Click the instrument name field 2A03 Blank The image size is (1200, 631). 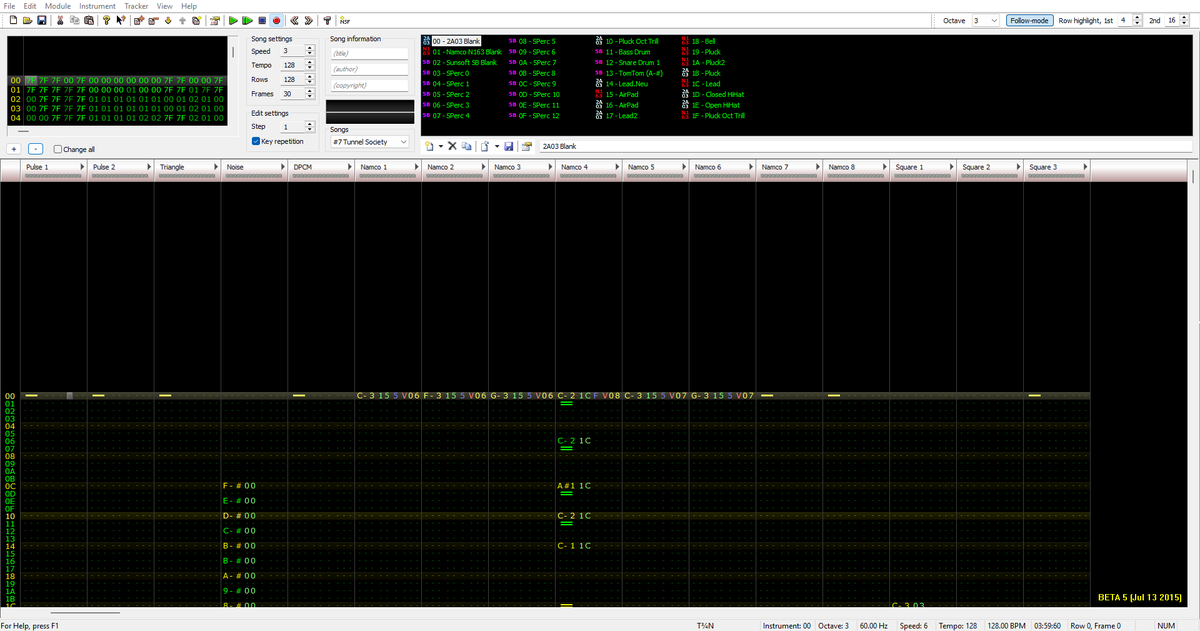point(865,146)
